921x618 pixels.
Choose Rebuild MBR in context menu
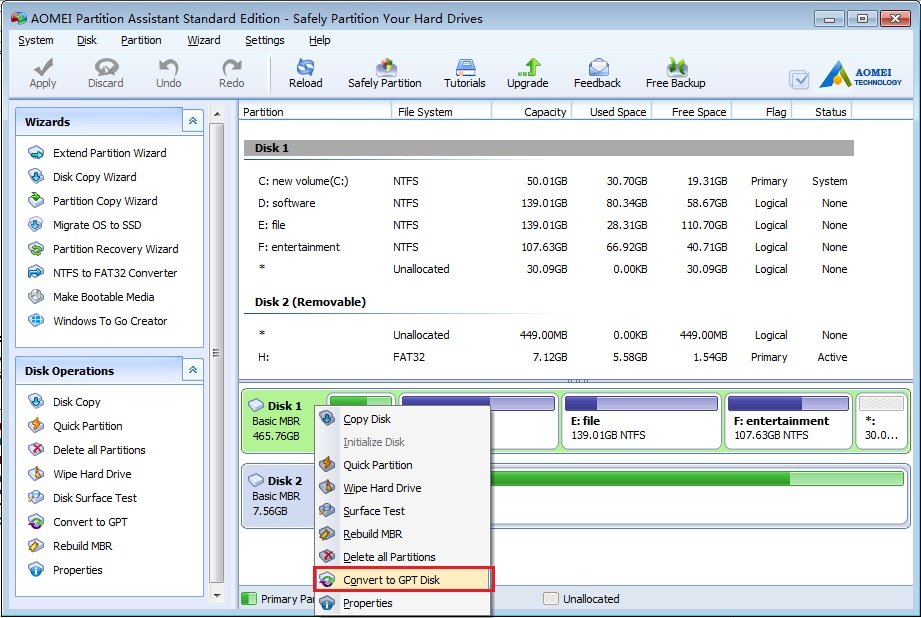tap(402, 534)
